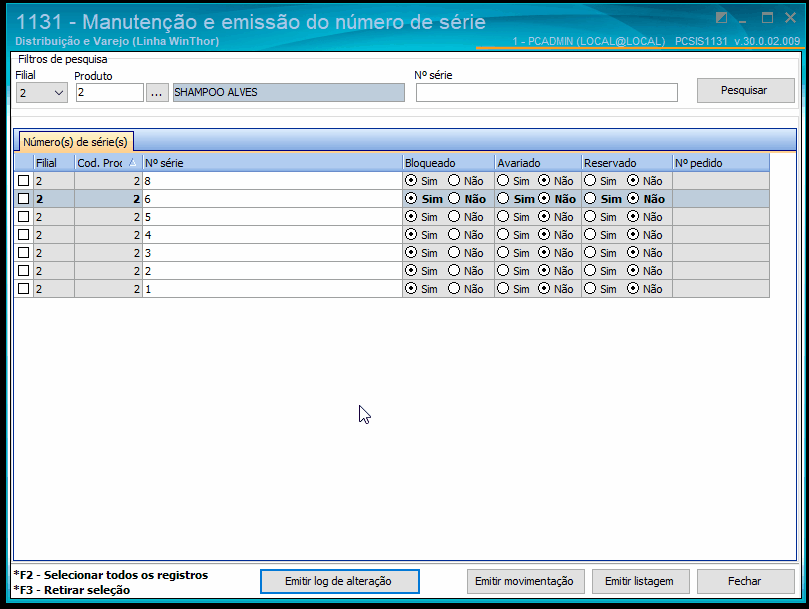Click the Nº série search field

click(x=546, y=93)
